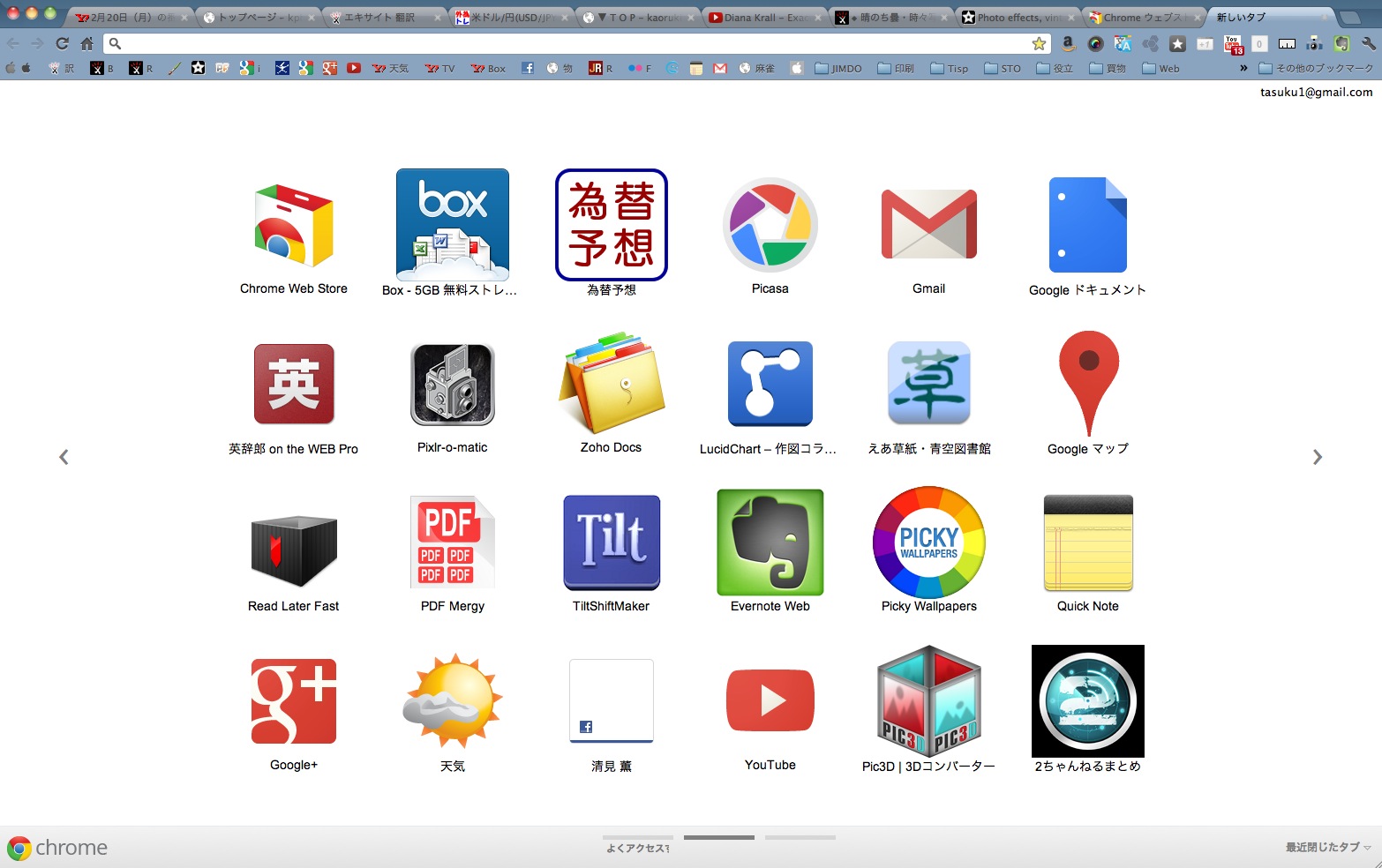Launch the Picasa app
This screenshot has width=1382, height=868.
pos(770,225)
